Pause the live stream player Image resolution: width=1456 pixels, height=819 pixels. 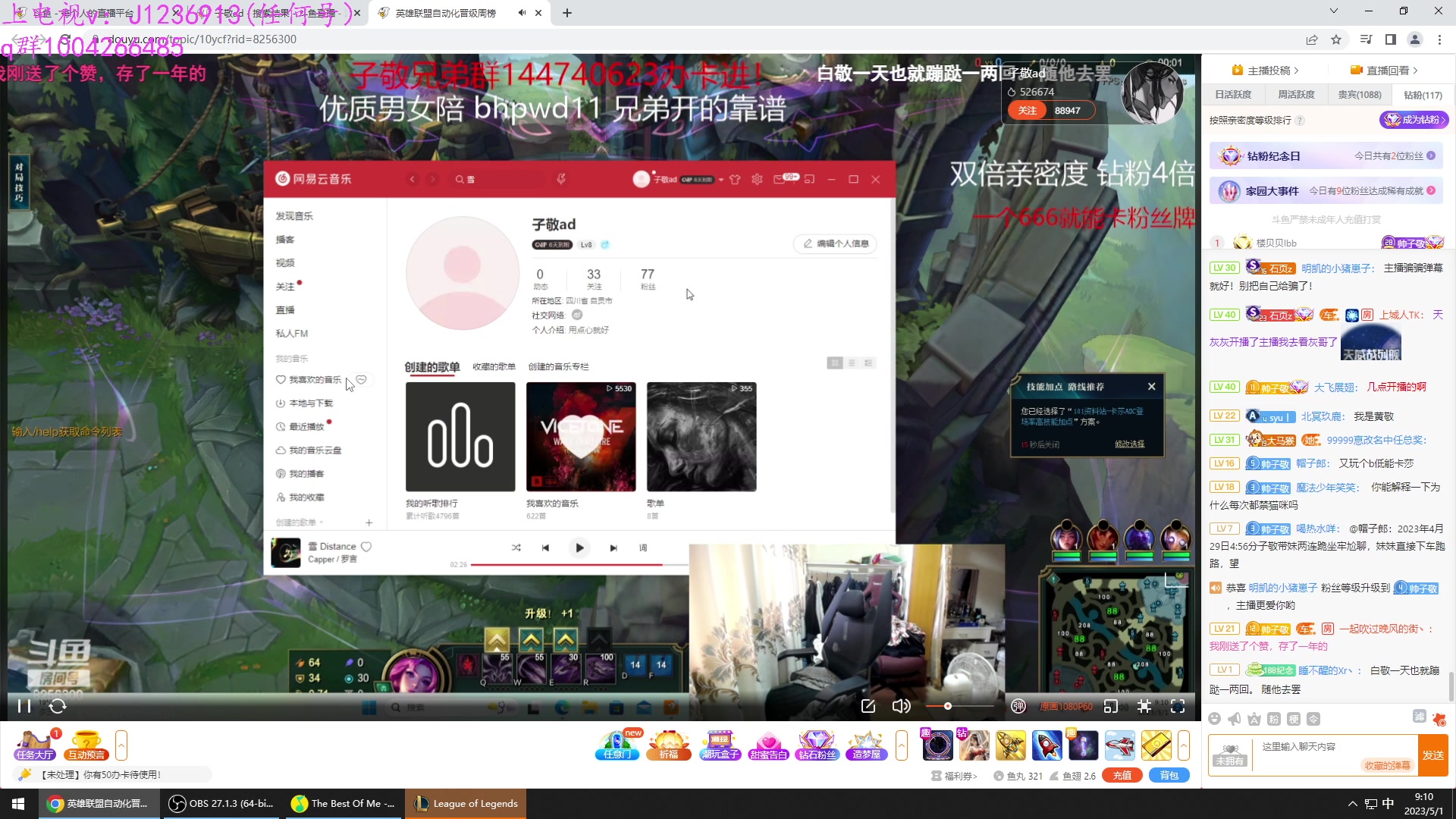(24, 706)
